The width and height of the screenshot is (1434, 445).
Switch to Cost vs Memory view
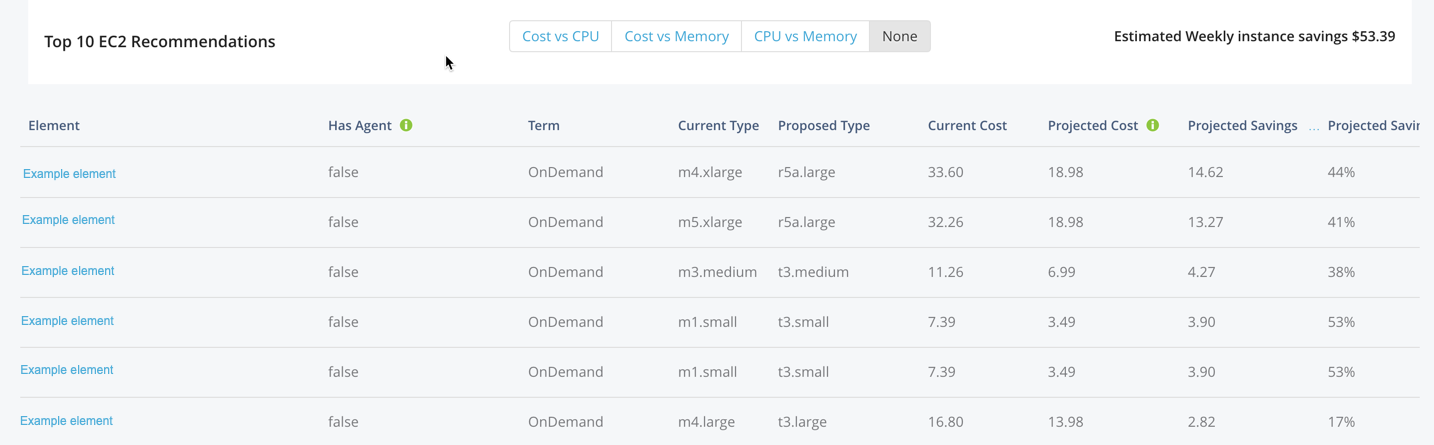tap(677, 36)
